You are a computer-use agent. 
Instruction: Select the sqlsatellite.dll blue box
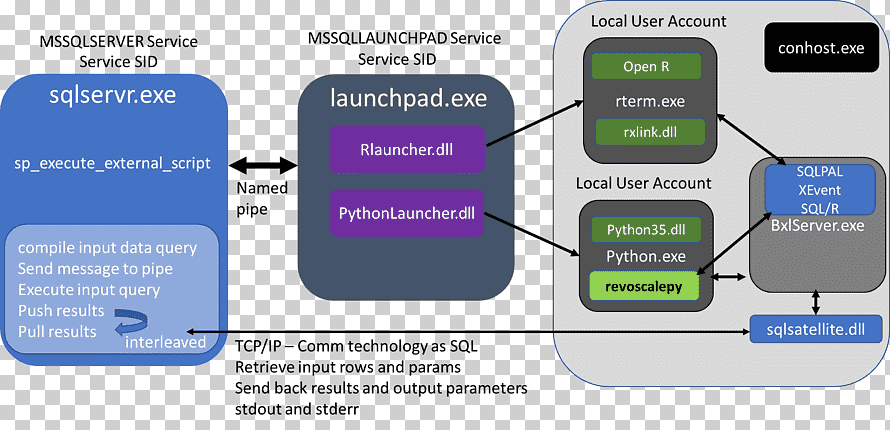(x=816, y=329)
